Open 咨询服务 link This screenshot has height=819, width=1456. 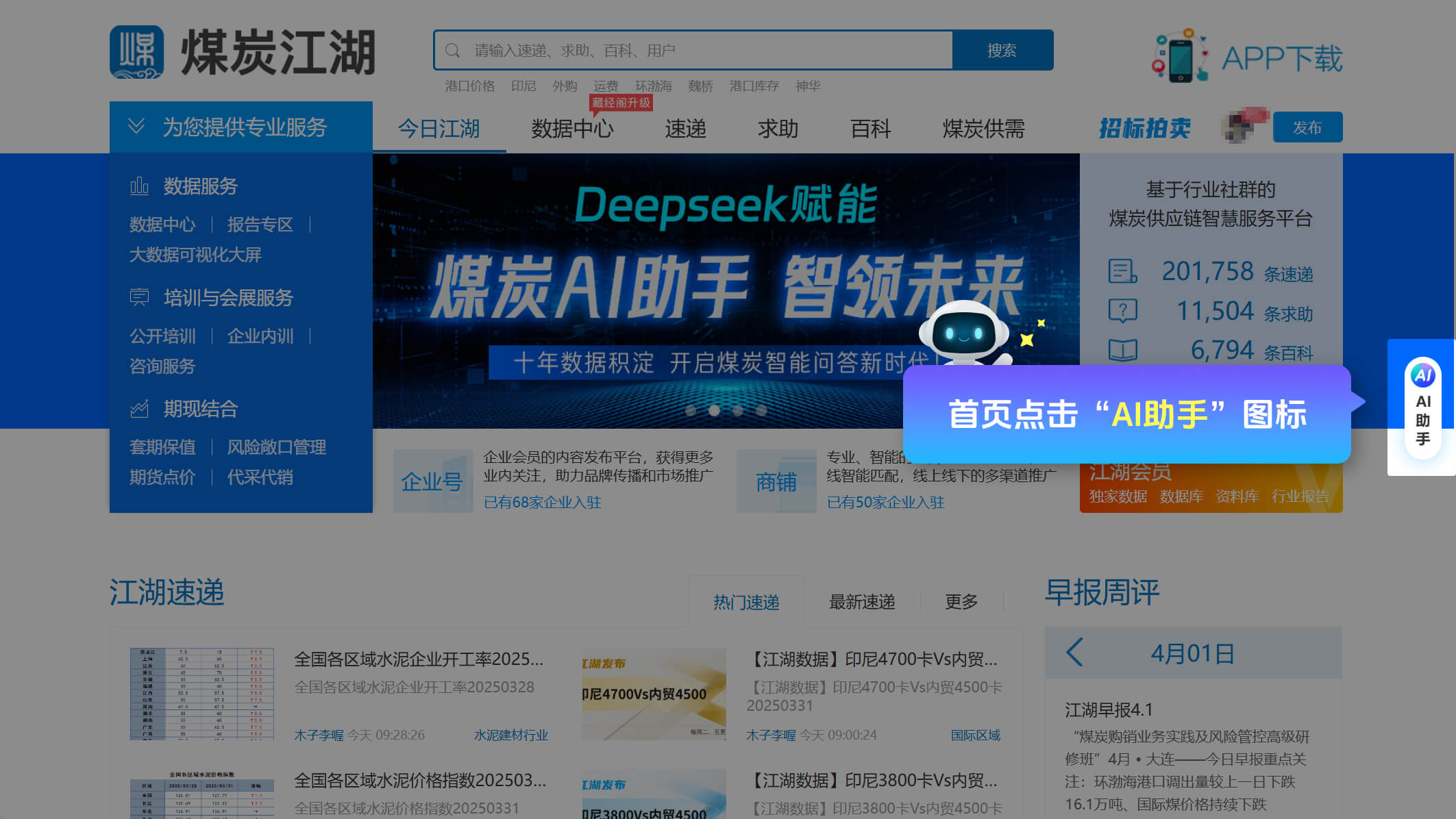coord(162,366)
